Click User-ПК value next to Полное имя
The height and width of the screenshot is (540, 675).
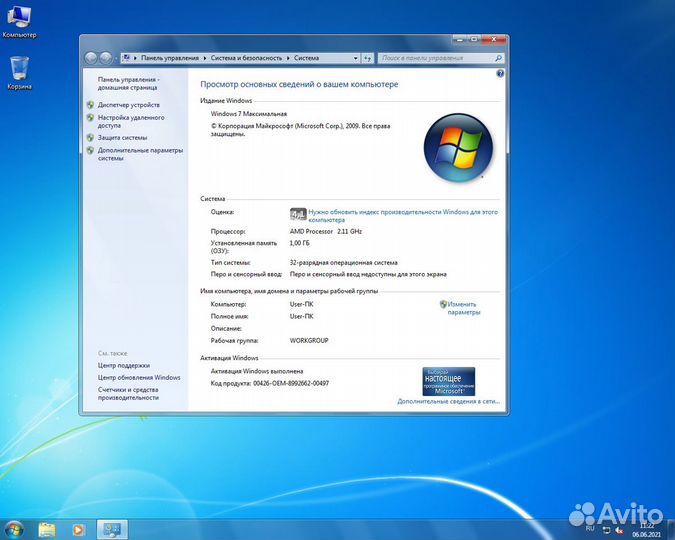[302, 317]
